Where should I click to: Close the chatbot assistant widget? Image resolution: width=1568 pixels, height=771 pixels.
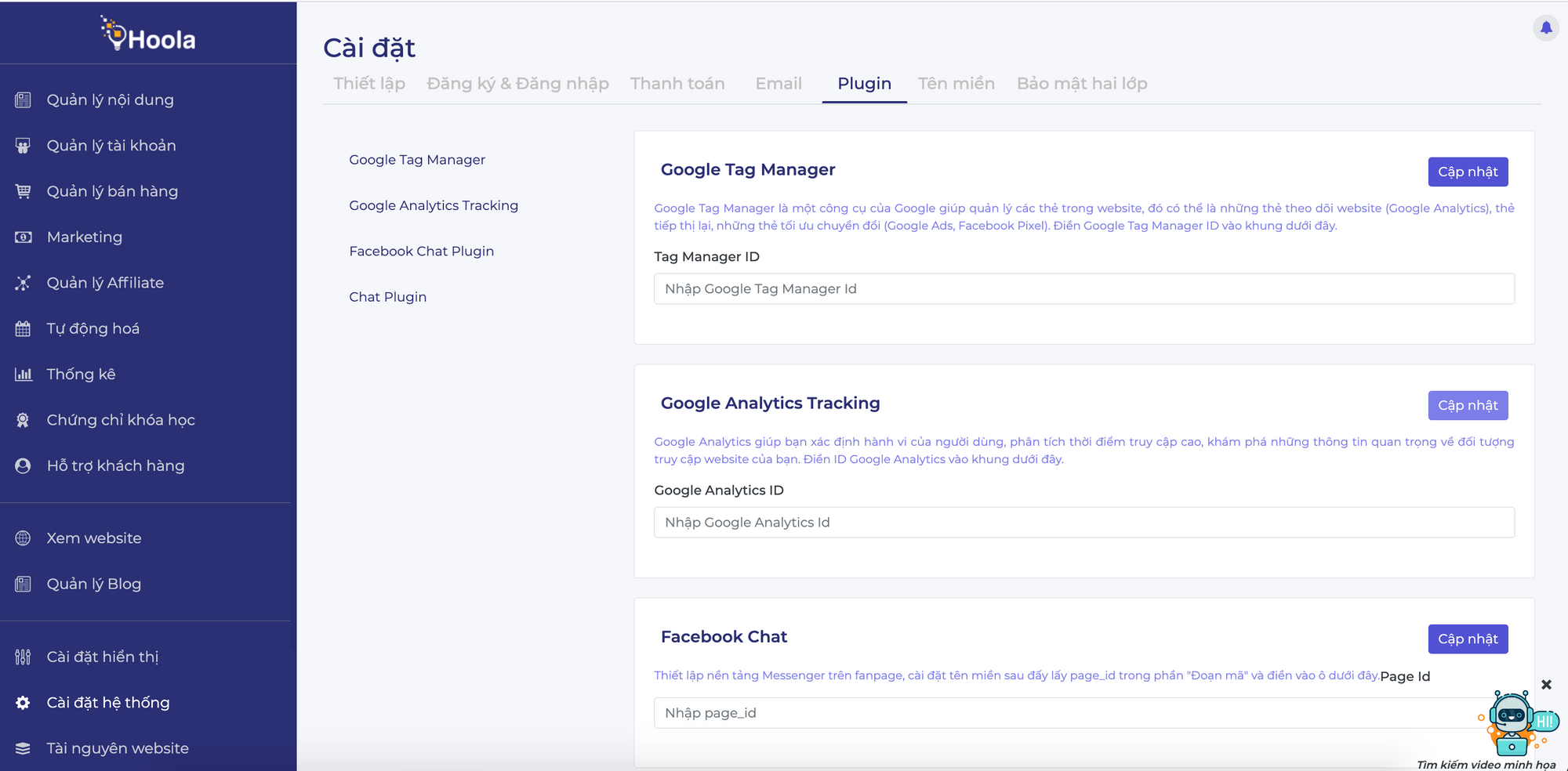point(1546,685)
